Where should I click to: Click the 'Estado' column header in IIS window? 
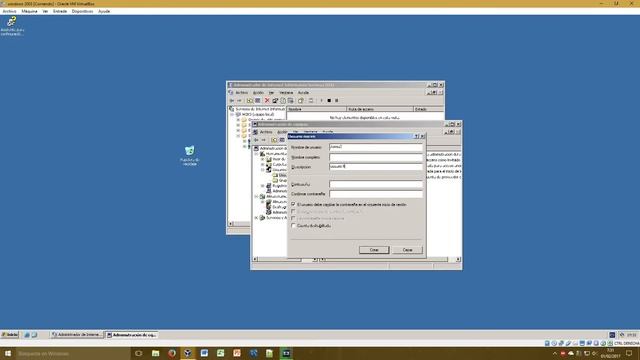point(429,109)
